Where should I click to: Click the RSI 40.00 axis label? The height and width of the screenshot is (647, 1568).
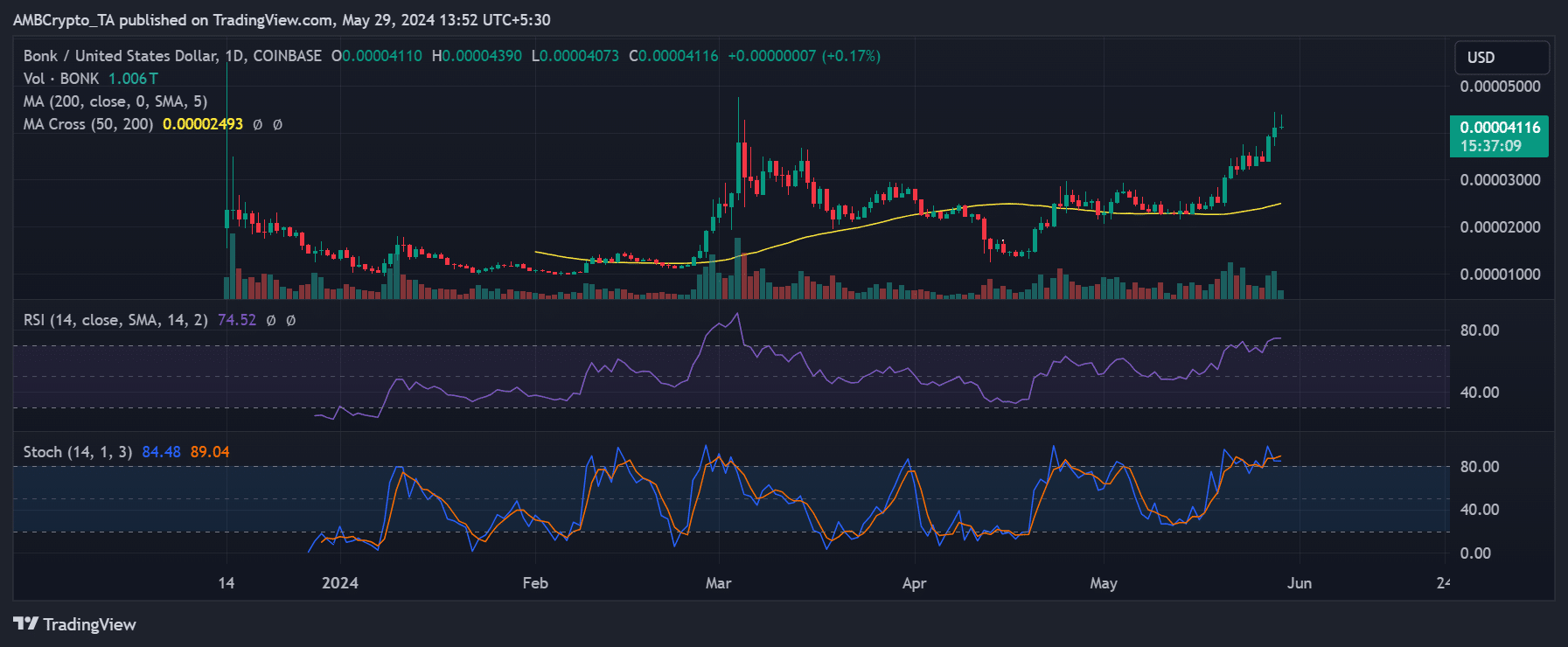1480,393
